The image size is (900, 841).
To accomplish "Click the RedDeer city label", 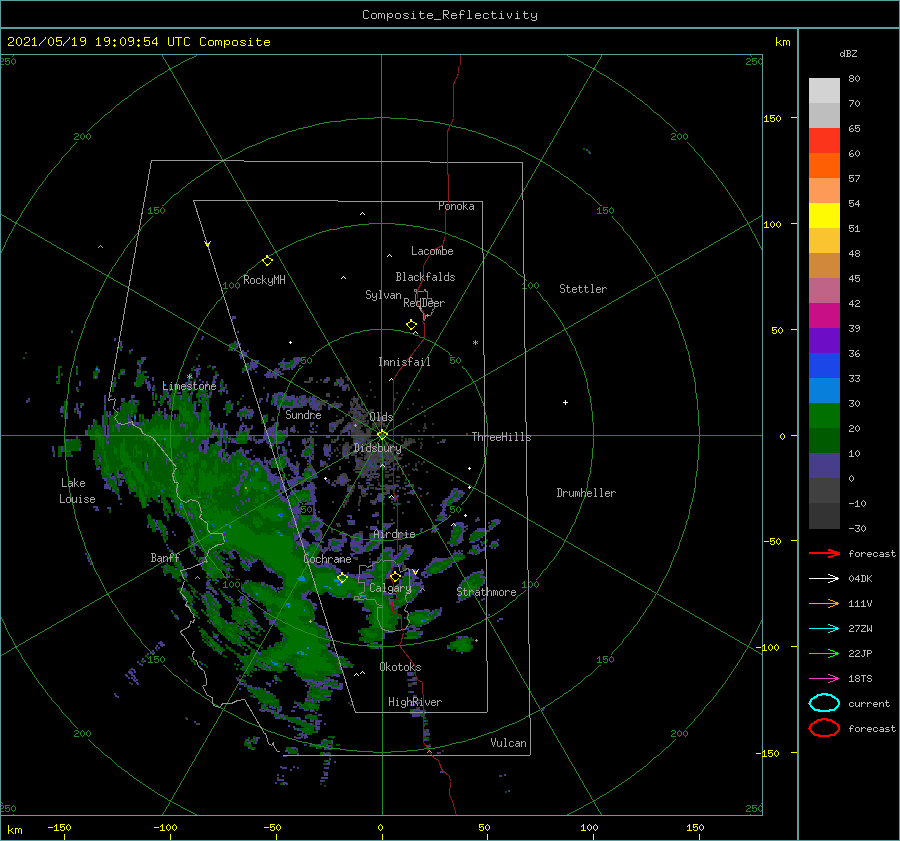I will point(424,303).
